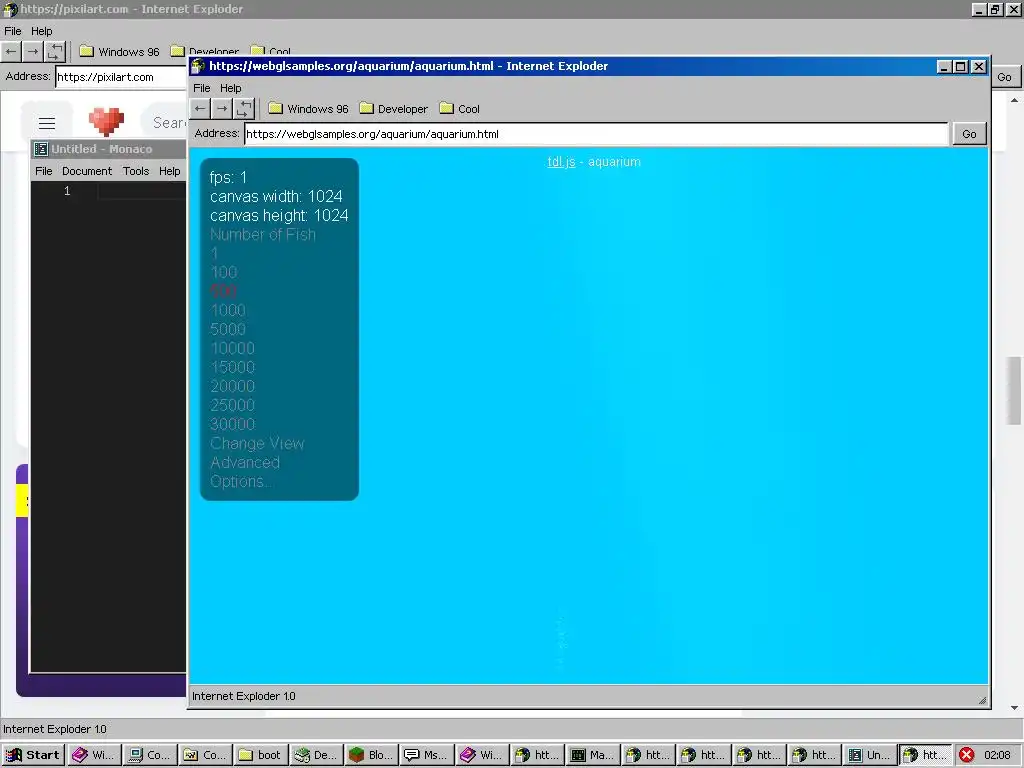
Task: Open the pixilart hamburger menu
Action: pos(47,123)
